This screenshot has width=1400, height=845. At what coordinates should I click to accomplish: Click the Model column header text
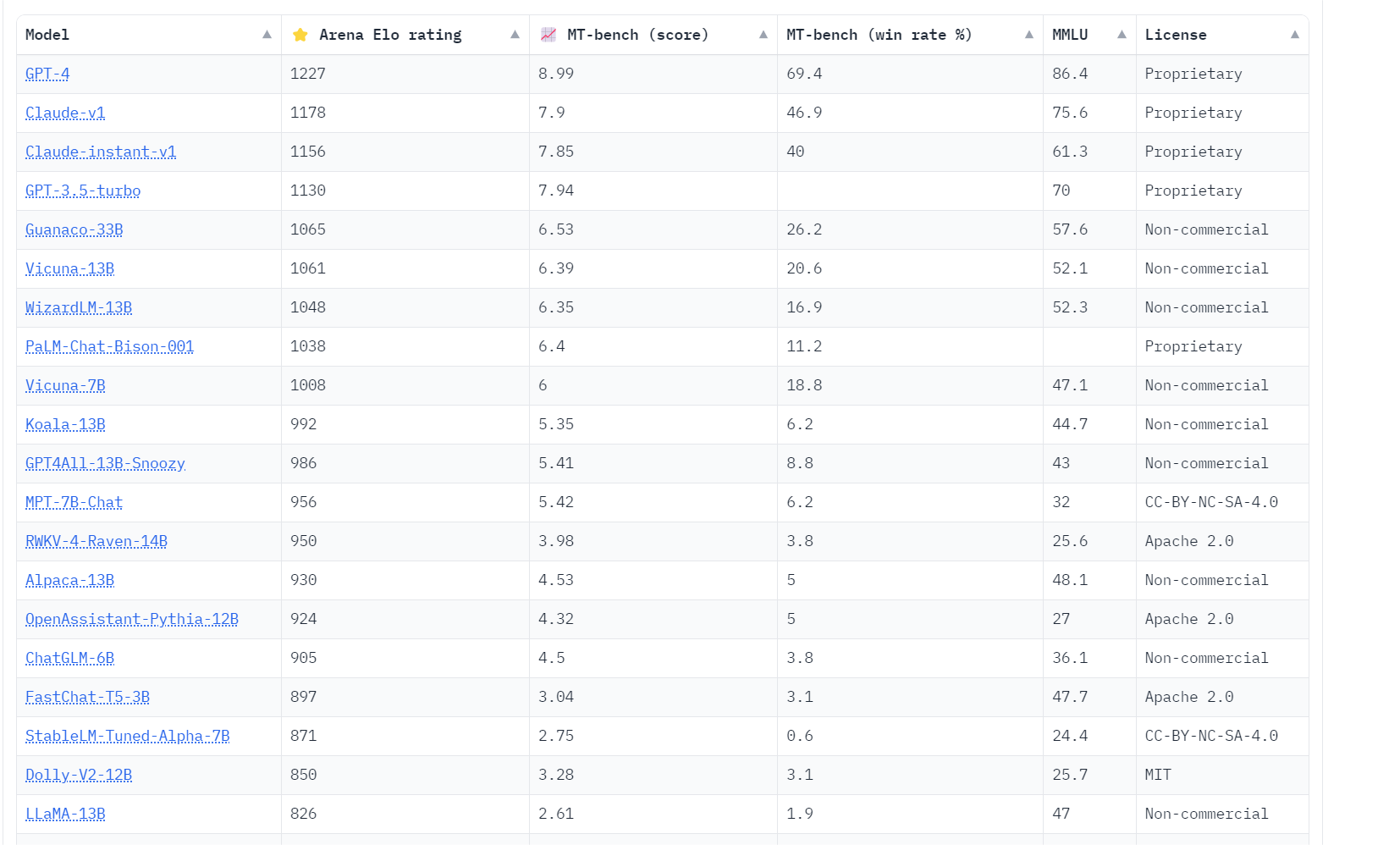[x=47, y=35]
